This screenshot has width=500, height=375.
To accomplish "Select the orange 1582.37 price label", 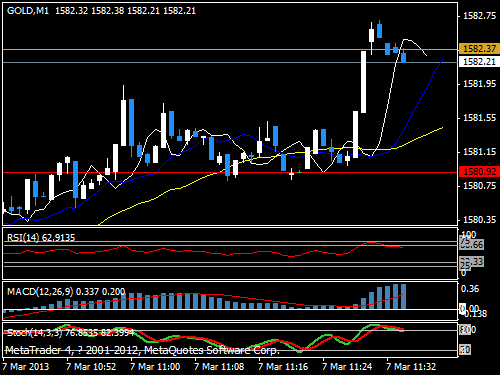I will 479,49.
